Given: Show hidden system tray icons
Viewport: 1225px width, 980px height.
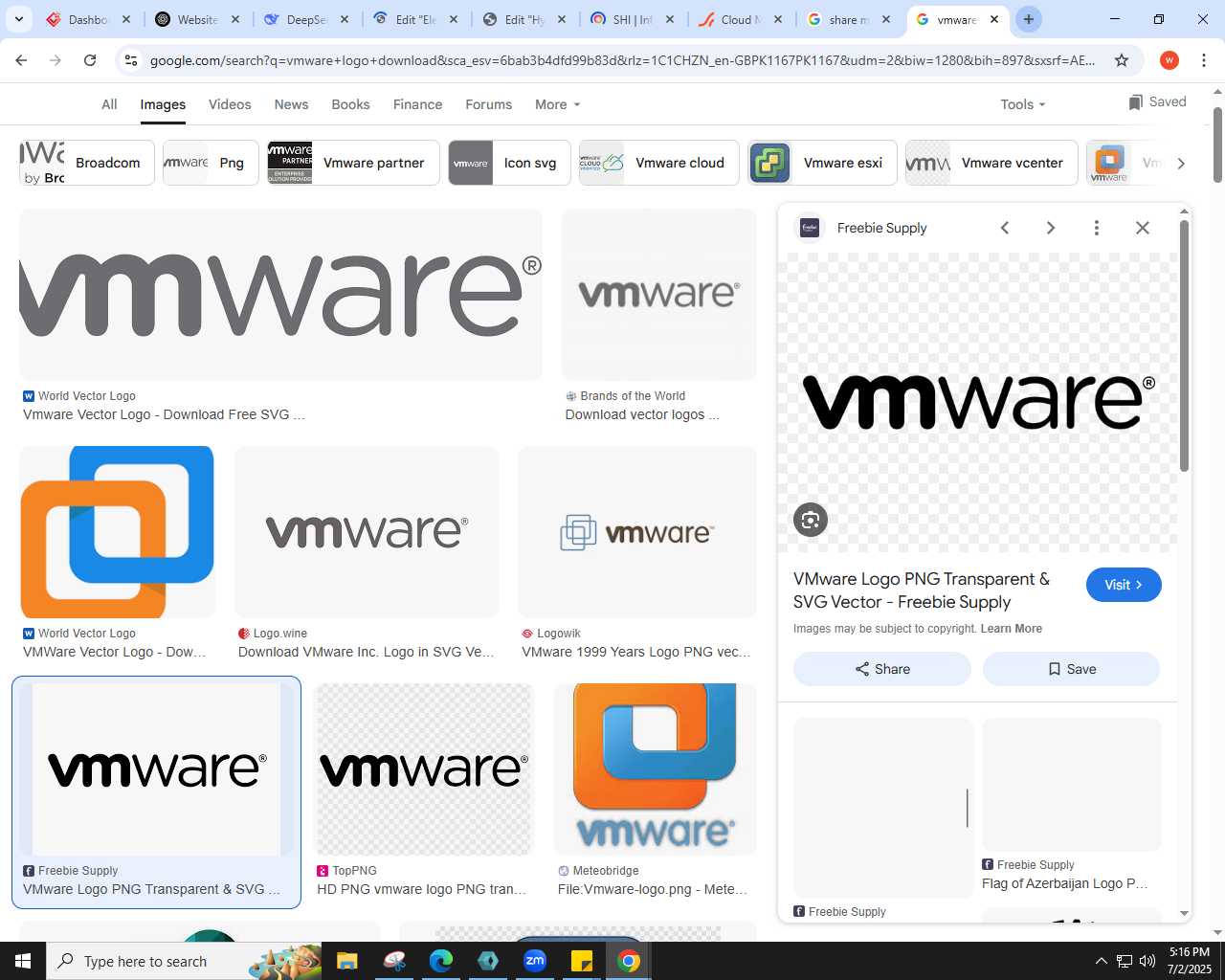Looking at the screenshot, I should pos(1101,961).
